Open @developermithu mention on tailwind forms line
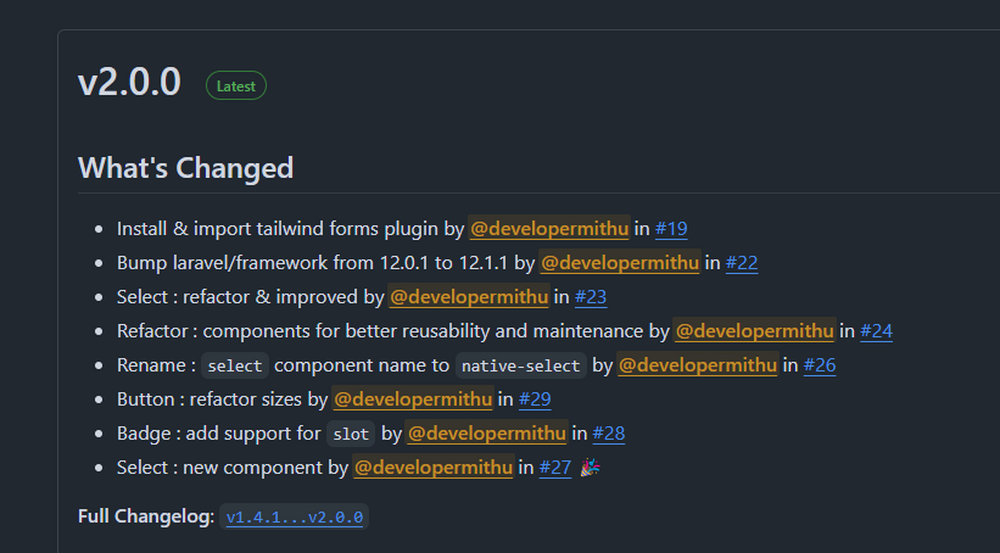The image size is (1000, 553). click(x=549, y=229)
